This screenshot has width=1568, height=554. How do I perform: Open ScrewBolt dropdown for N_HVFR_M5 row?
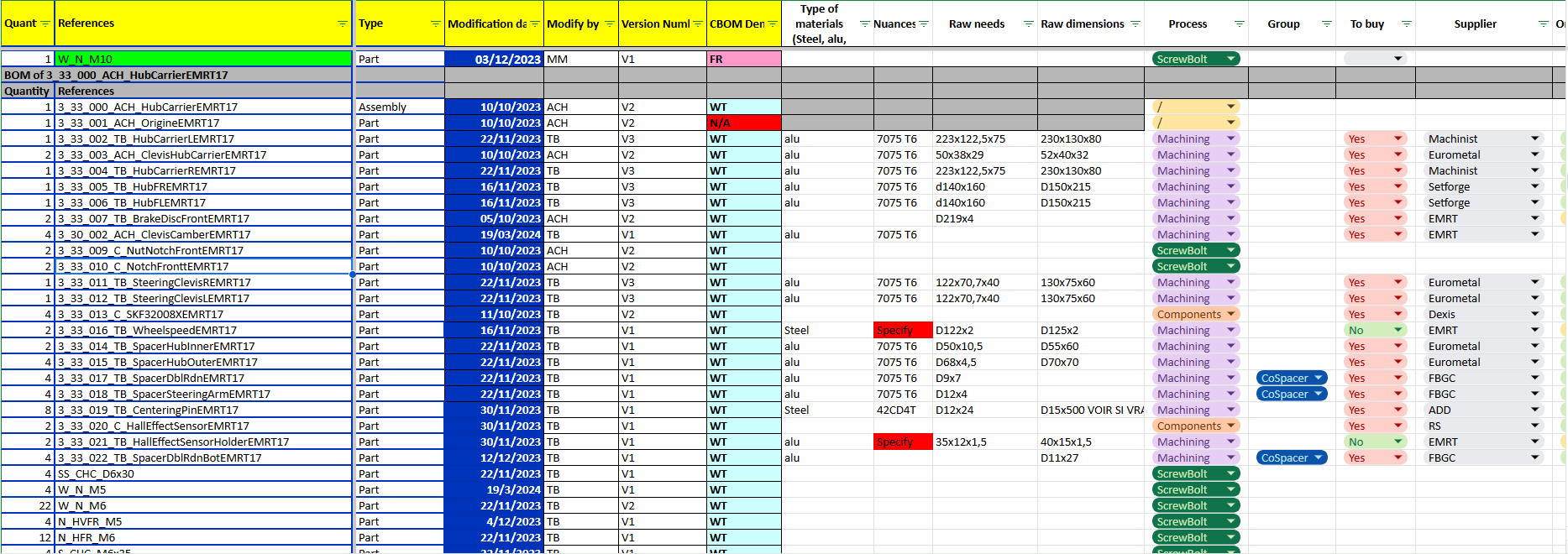[x=1230, y=521]
